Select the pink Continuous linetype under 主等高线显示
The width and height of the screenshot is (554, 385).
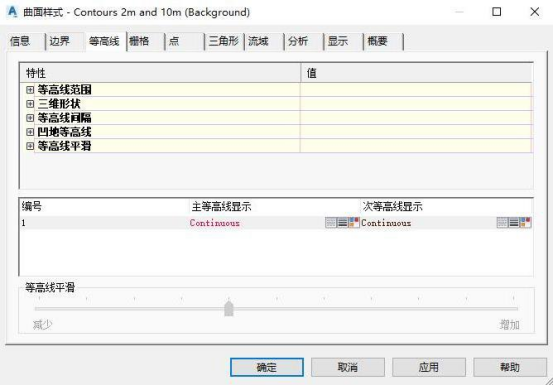point(214,223)
